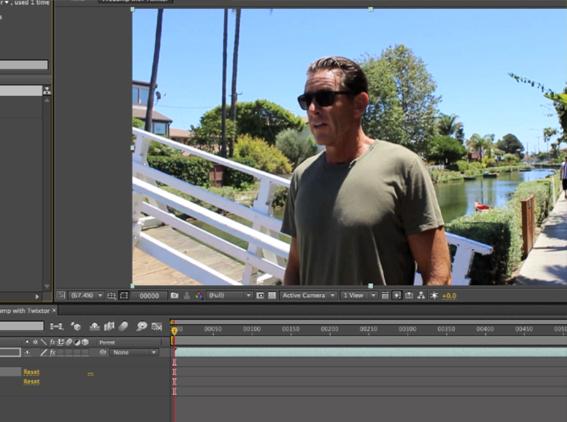This screenshot has height=422, width=567.
Task: Click the Frame Blending column header icon
Action: [61, 342]
